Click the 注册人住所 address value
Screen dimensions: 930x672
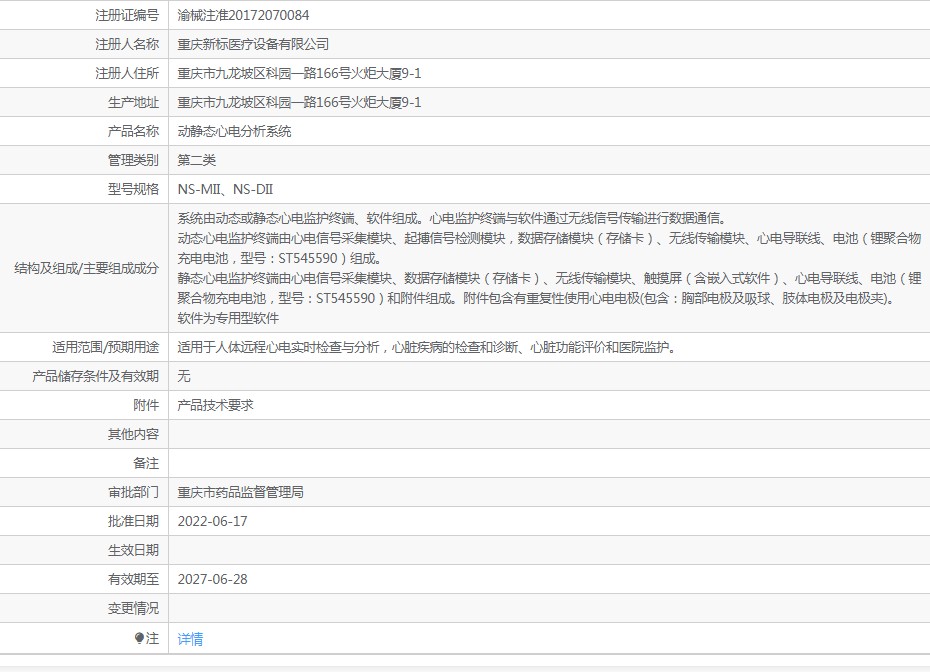click(300, 74)
